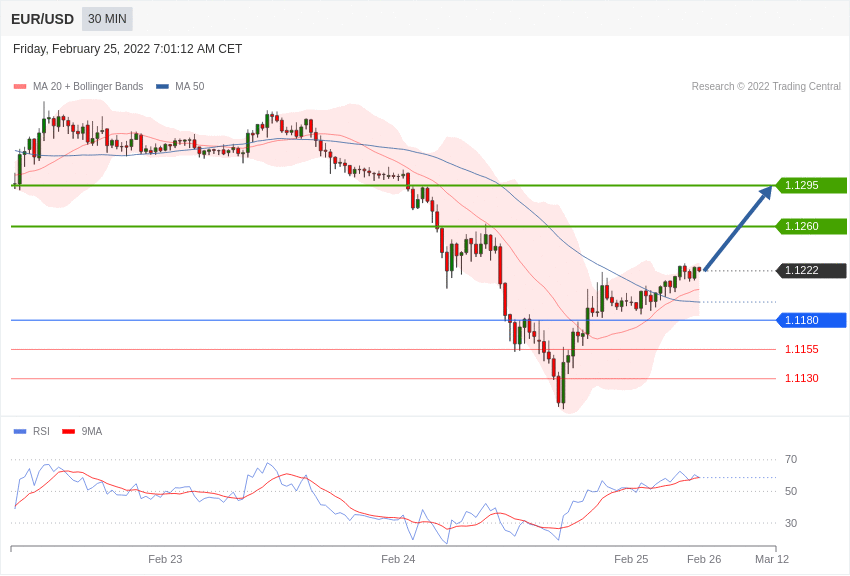Image resolution: width=850 pixels, height=576 pixels.
Task: Click the MA 20 + Bollinger Bands swatch
Action: click(x=20, y=87)
